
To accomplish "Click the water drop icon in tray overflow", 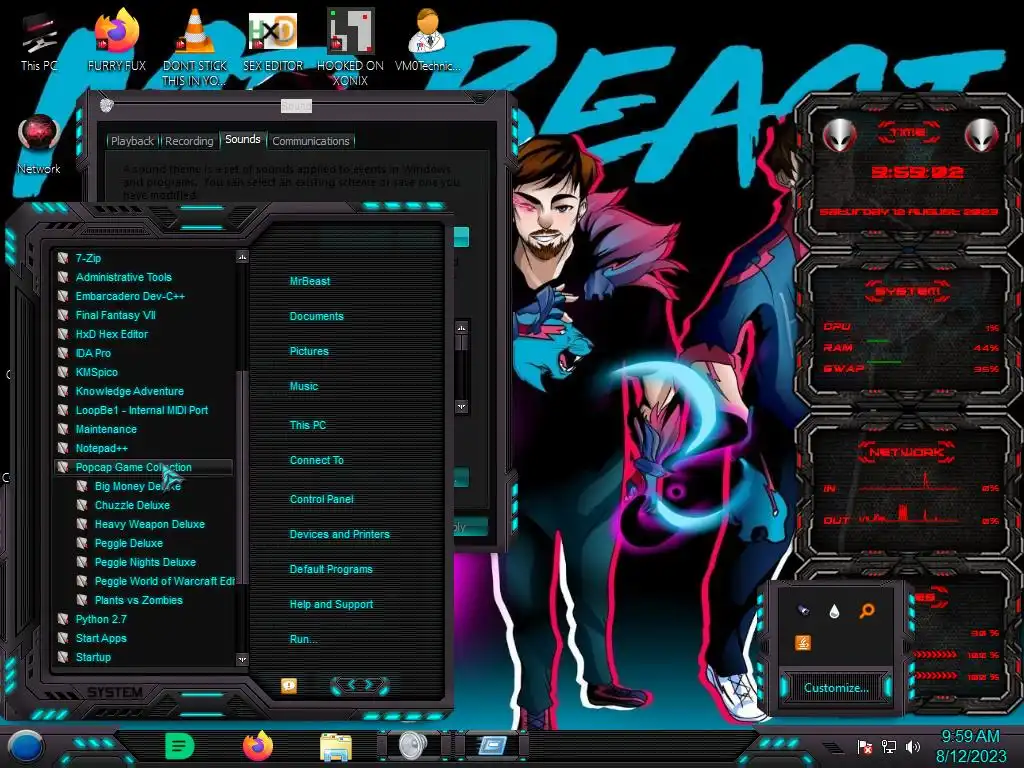I will (x=834, y=611).
